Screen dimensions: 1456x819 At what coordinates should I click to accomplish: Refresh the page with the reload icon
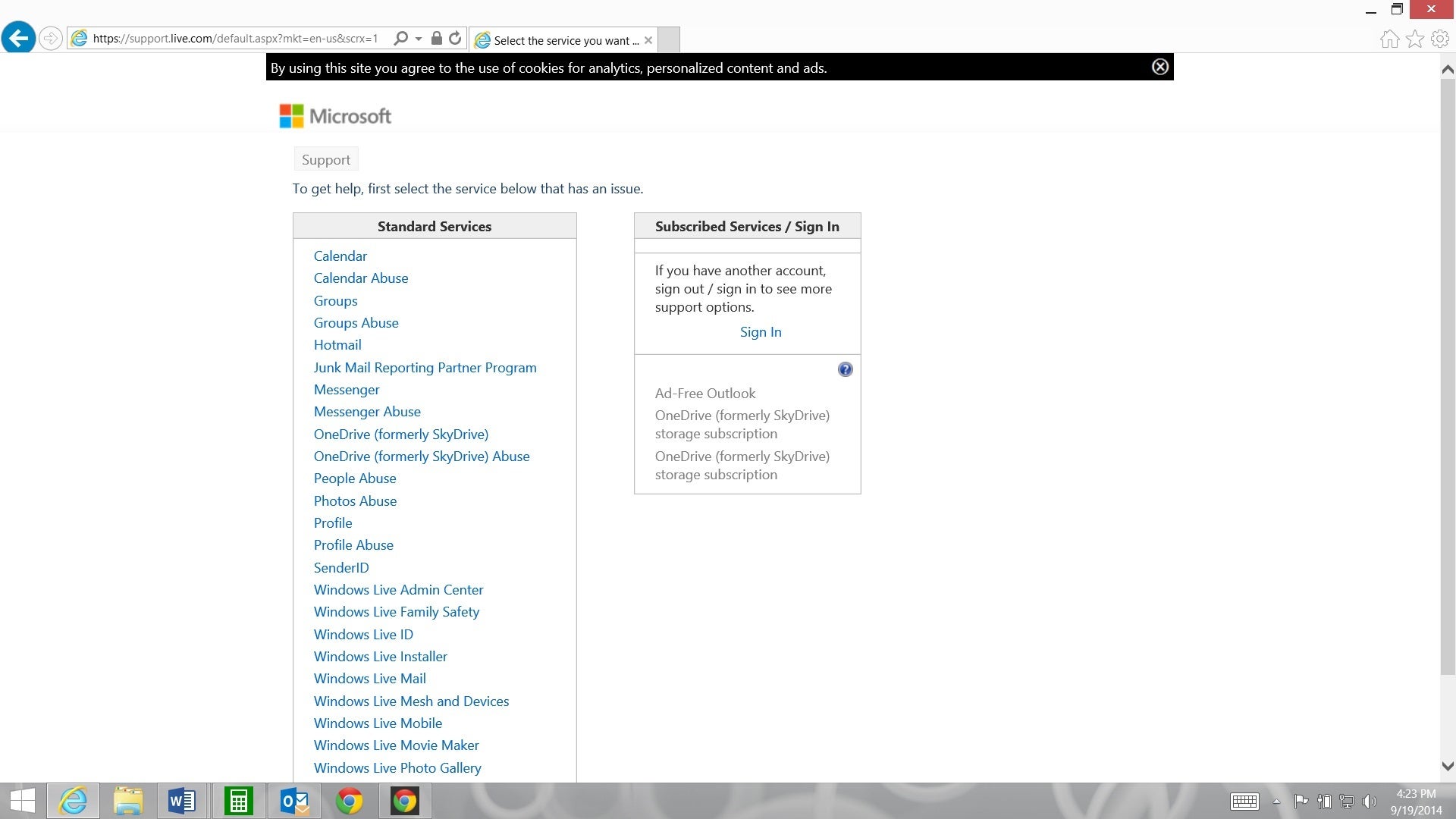tap(455, 38)
